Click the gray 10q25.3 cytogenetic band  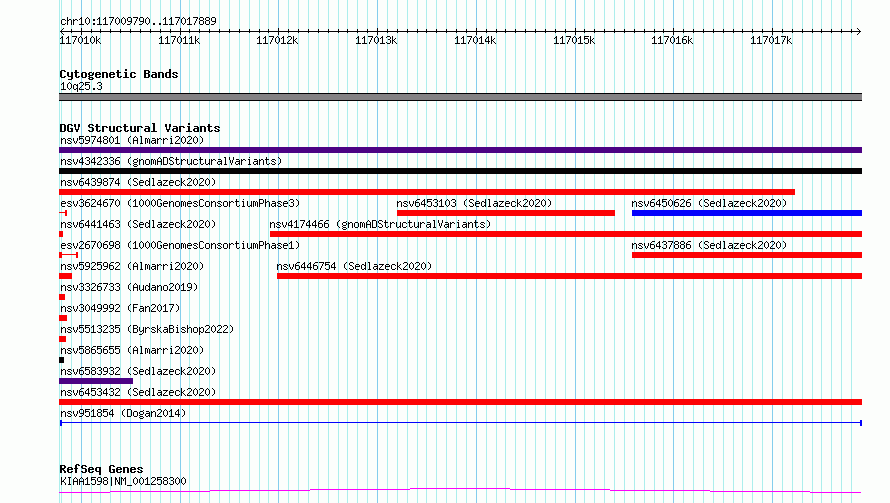coord(460,97)
